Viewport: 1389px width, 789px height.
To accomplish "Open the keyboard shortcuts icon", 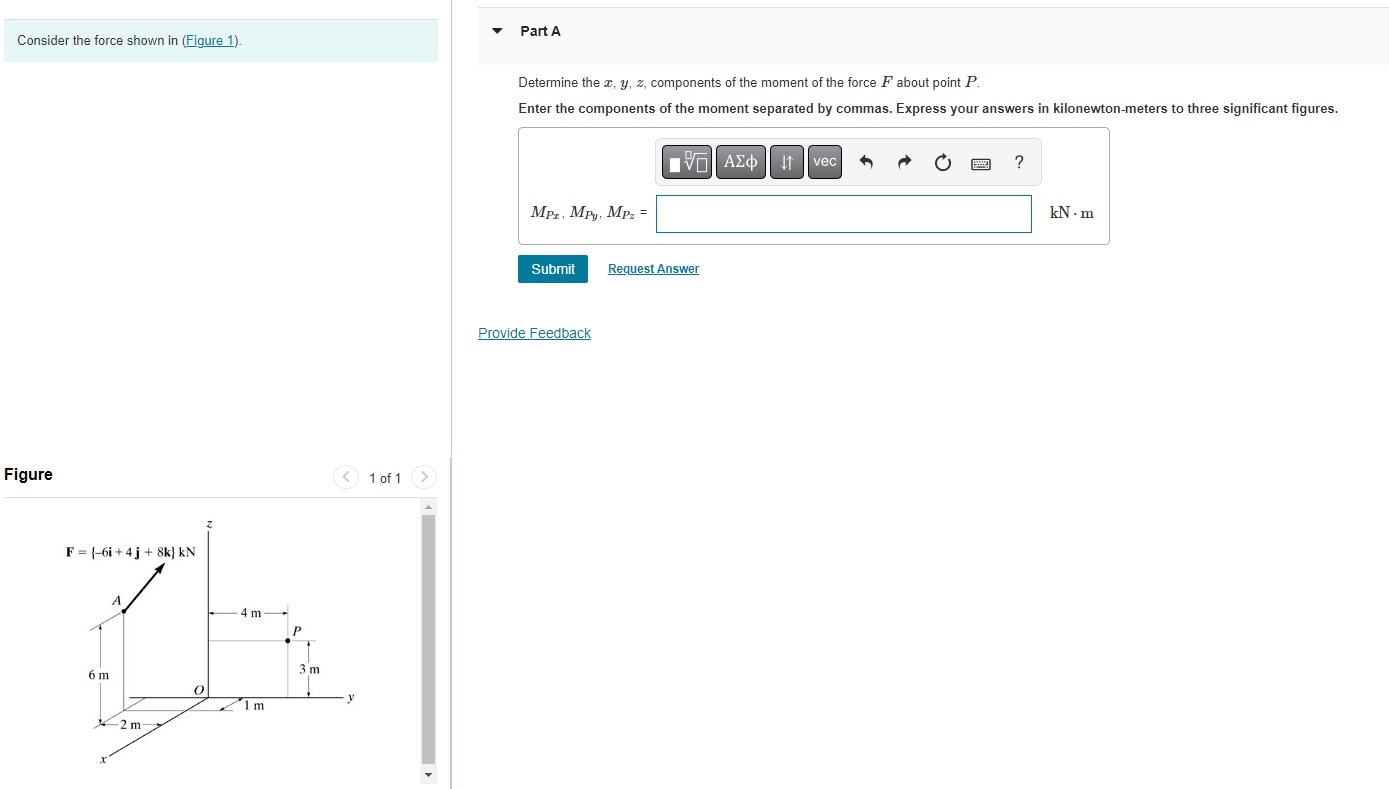I will [980, 162].
